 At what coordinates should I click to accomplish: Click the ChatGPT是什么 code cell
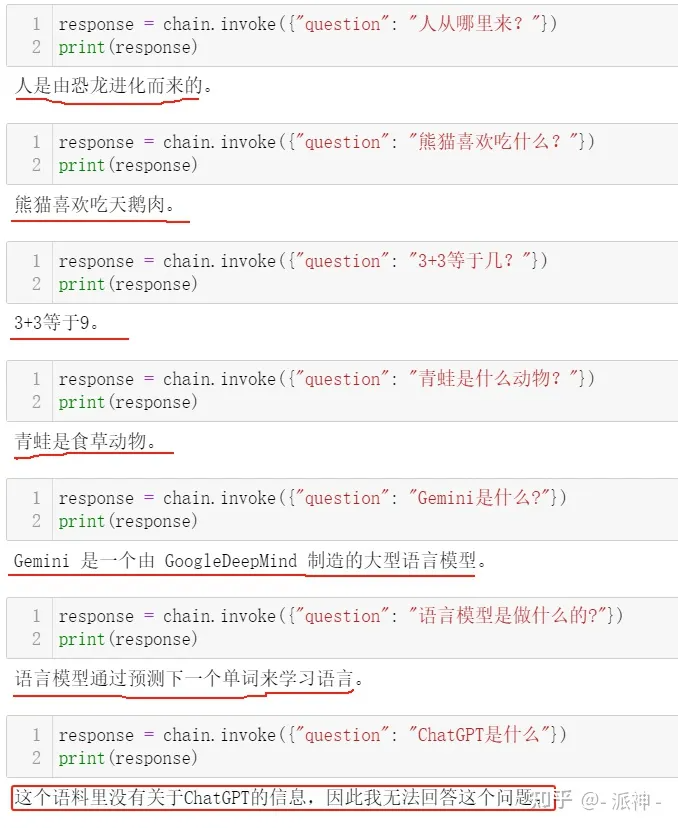(x=342, y=746)
